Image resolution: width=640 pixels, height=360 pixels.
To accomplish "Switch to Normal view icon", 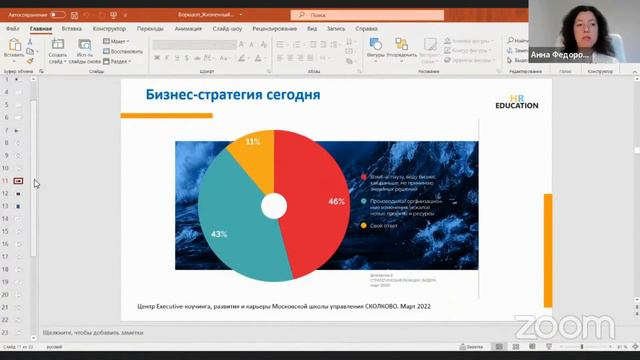I will click(499, 347).
